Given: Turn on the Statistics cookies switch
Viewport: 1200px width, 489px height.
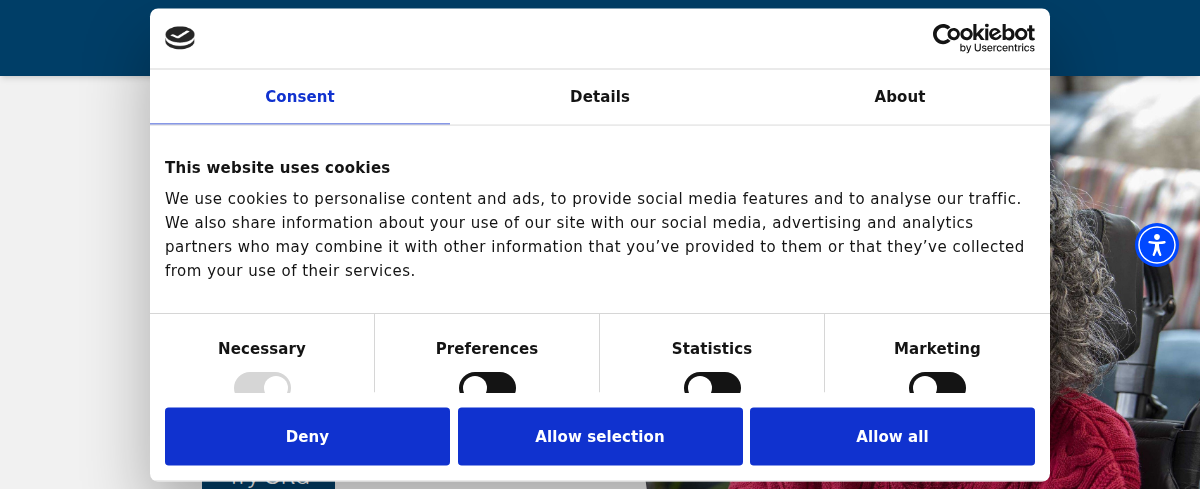Looking at the screenshot, I should pyautogui.click(x=712, y=384).
